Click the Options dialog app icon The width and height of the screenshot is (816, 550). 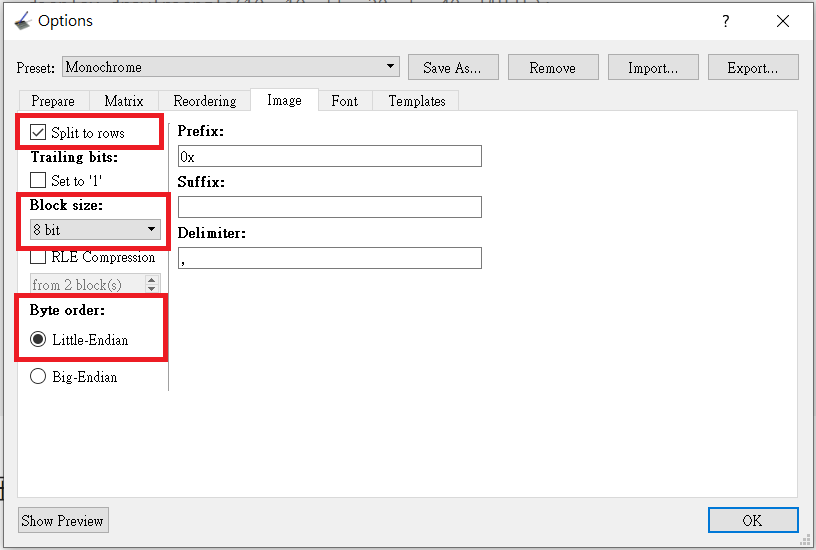[x=22, y=21]
